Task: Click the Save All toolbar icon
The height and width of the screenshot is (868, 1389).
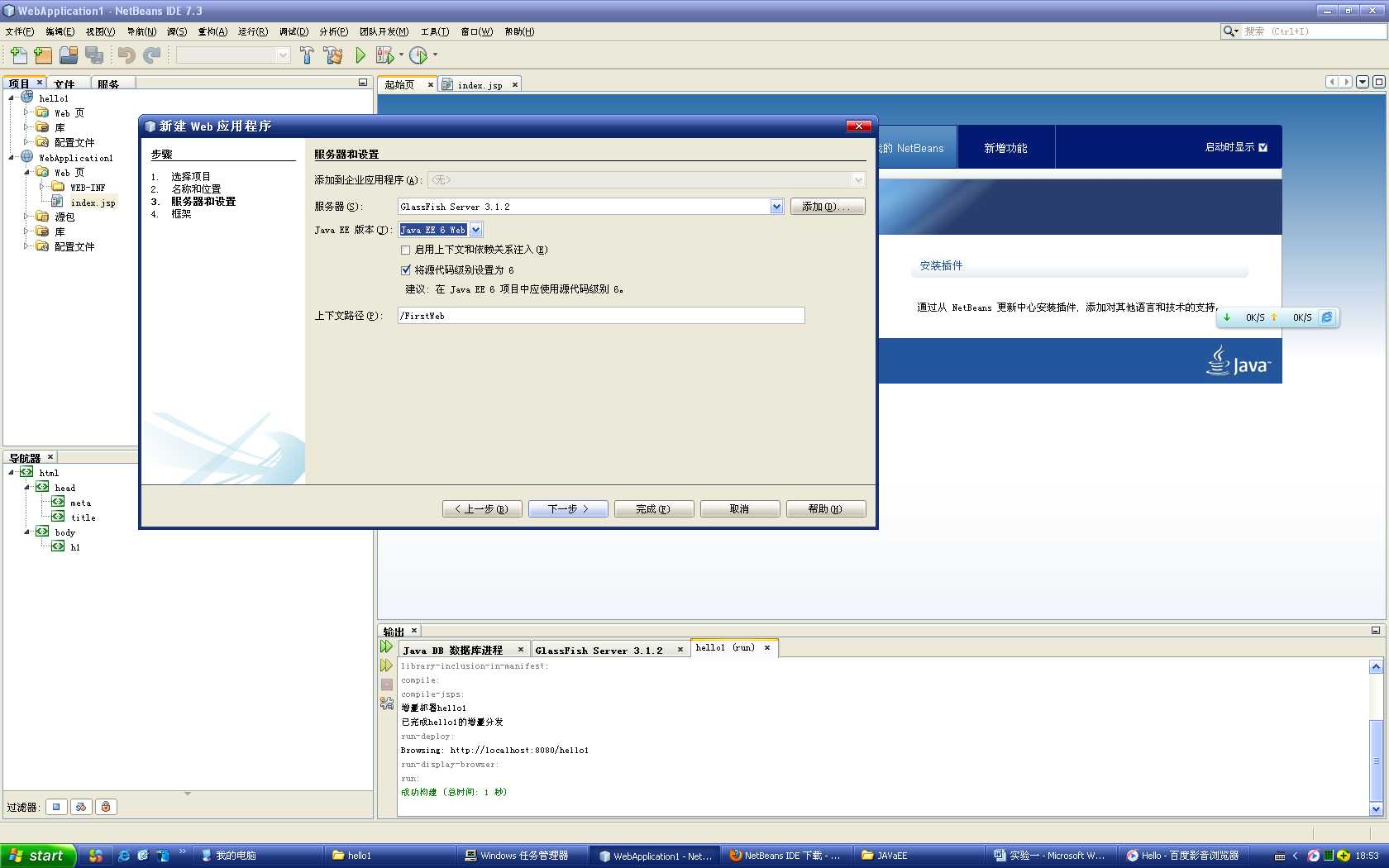Action: 94,55
